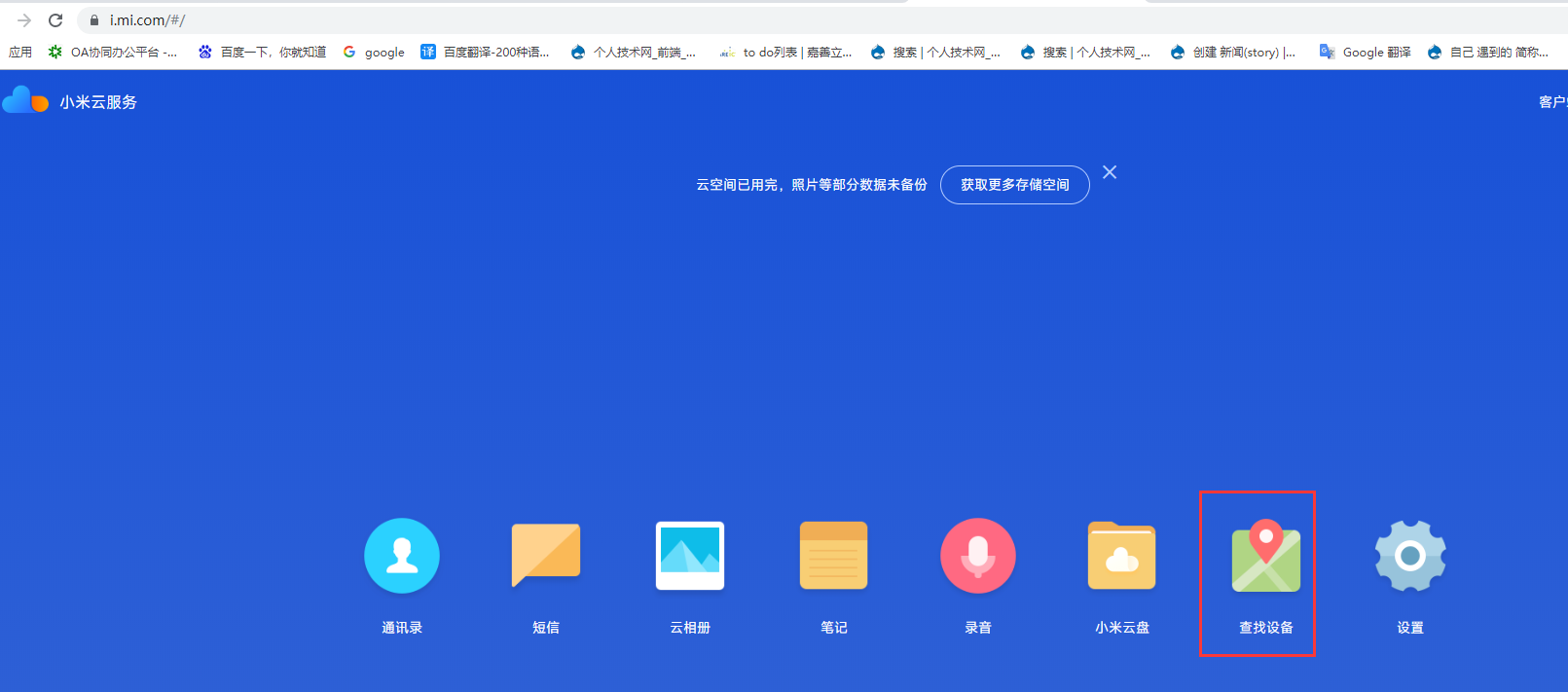Open the 设置 settings gear icon
This screenshot has height=692, width=1568.
click(x=1410, y=556)
